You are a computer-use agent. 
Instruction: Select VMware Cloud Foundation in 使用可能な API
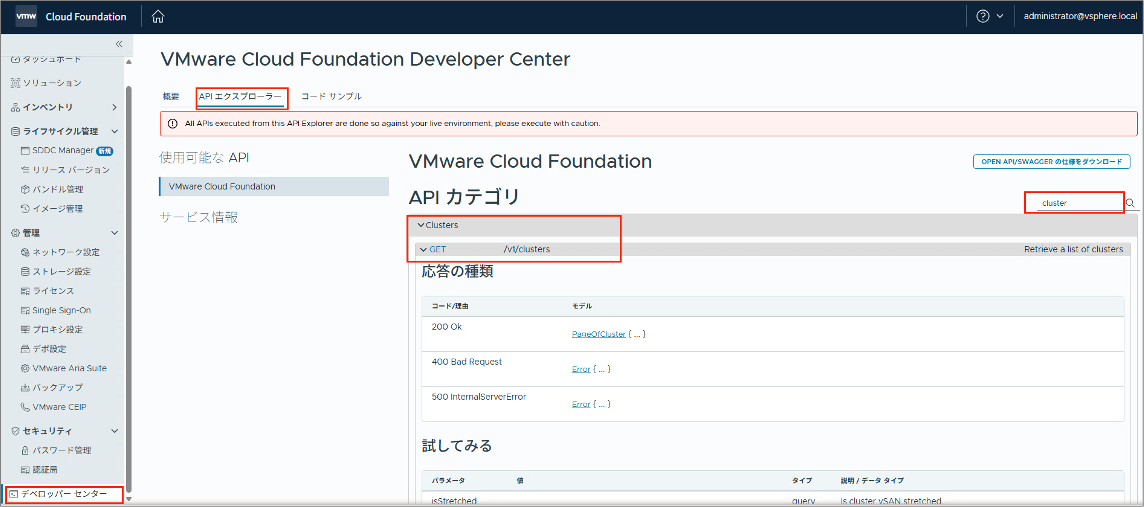(x=274, y=186)
